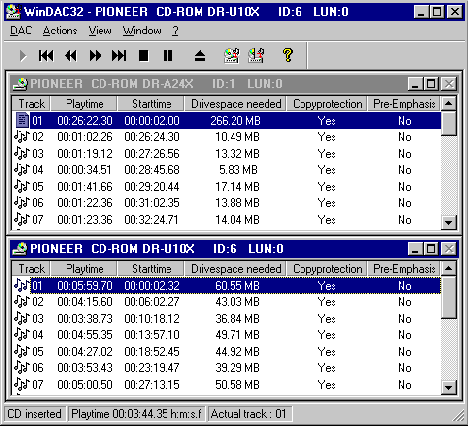Pause playback with the pause button

coord(168,56)
